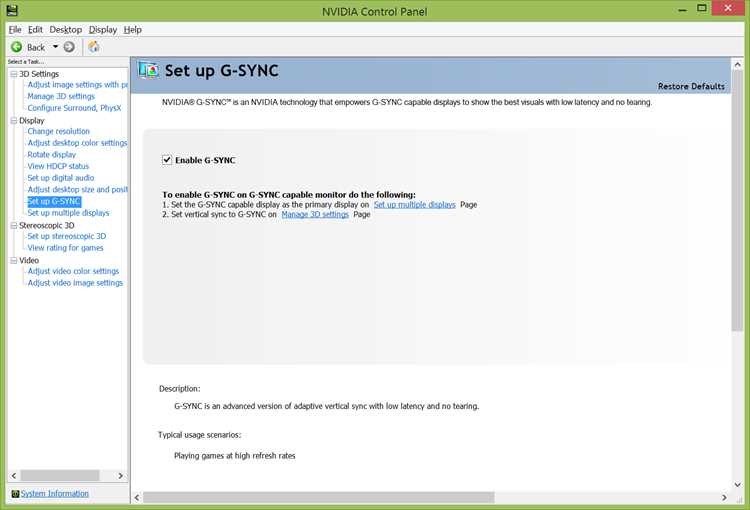Click the System Information icon
Screen dimensions: 750x510
point(15,494)
